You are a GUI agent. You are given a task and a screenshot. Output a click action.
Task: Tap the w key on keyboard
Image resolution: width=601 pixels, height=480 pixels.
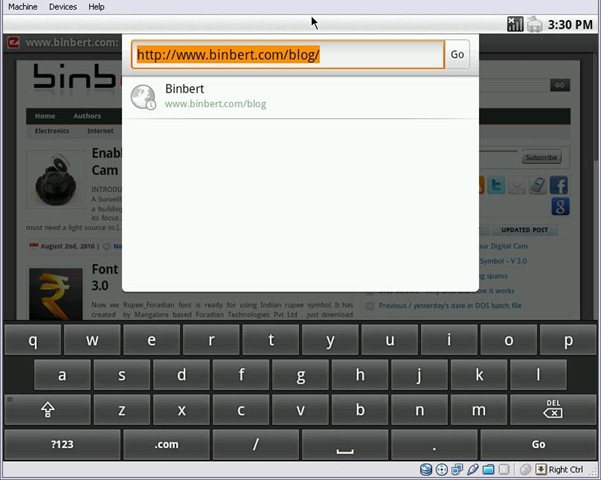[x=92, y=340]
